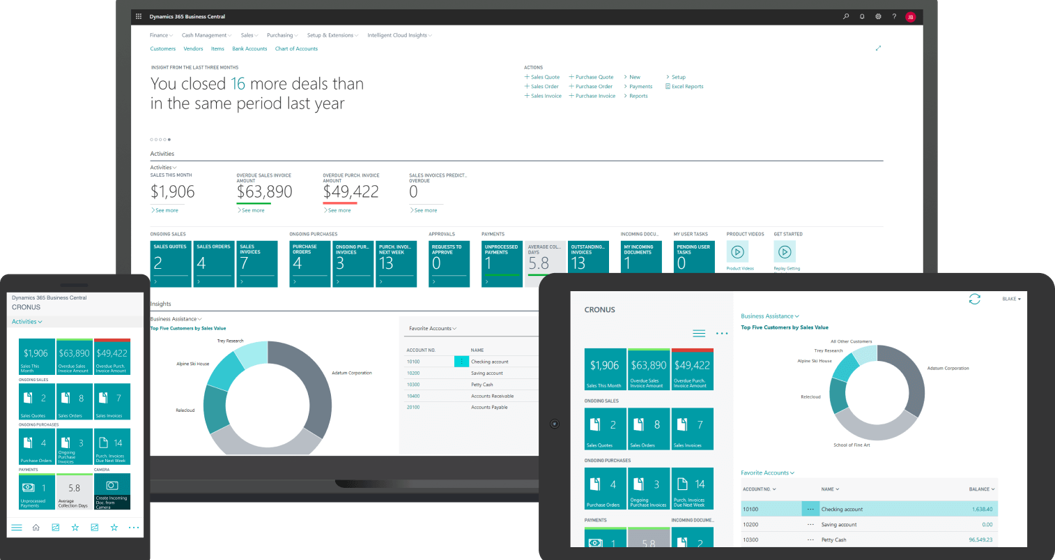
Task: Tap the home icon on phone bottom bar
Action: [36, 528]
